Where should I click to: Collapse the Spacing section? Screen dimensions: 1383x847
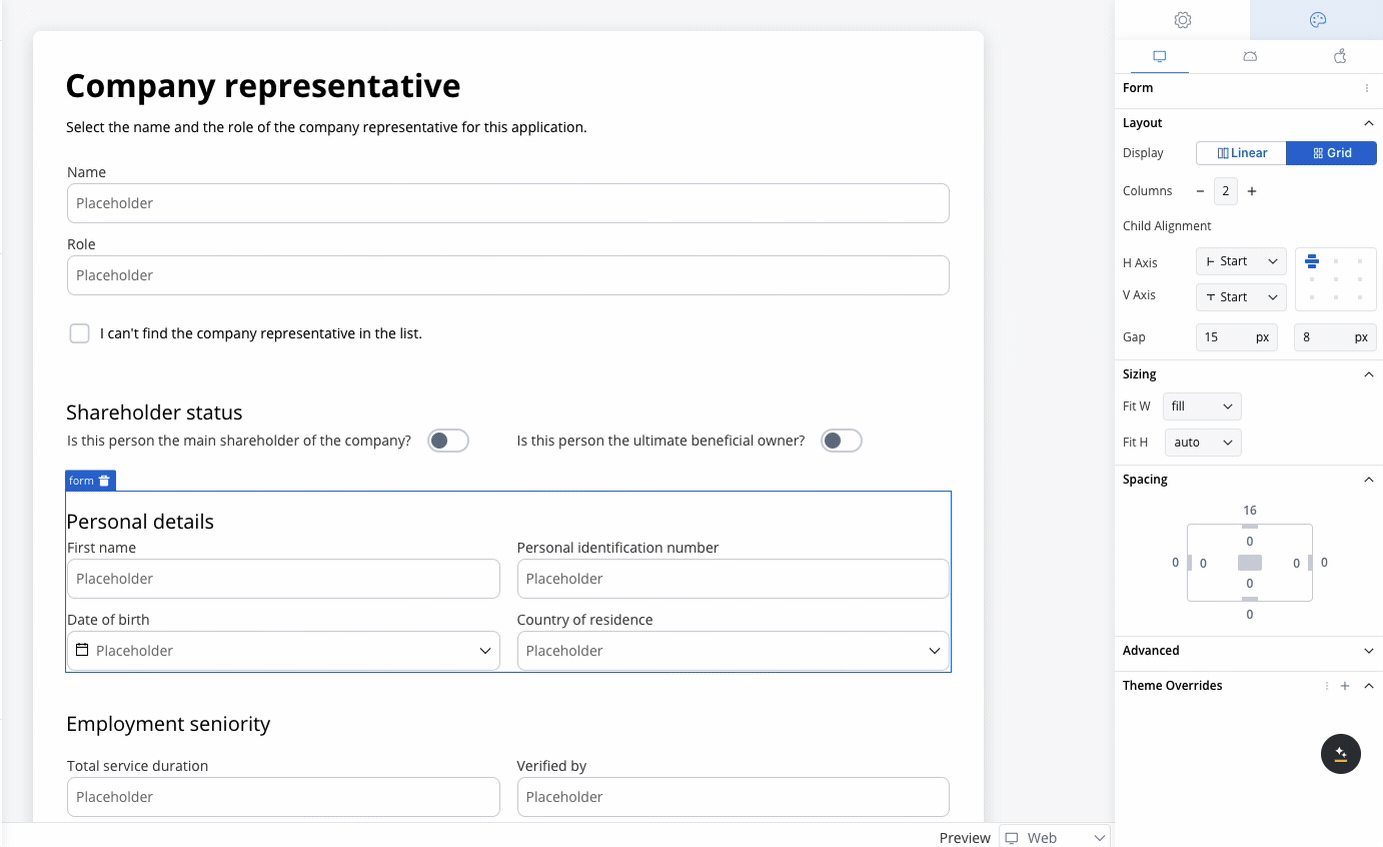tap(1369, 480)
